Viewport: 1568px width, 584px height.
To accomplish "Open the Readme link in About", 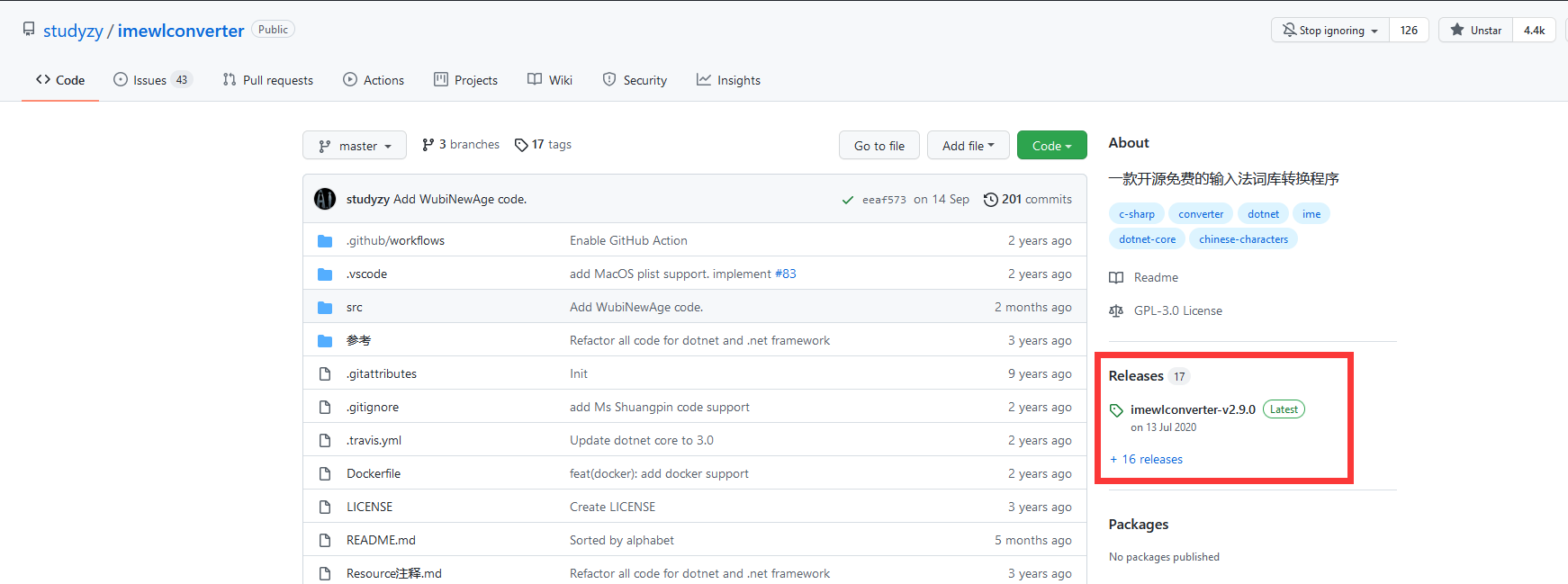I will click(1144, 277).
